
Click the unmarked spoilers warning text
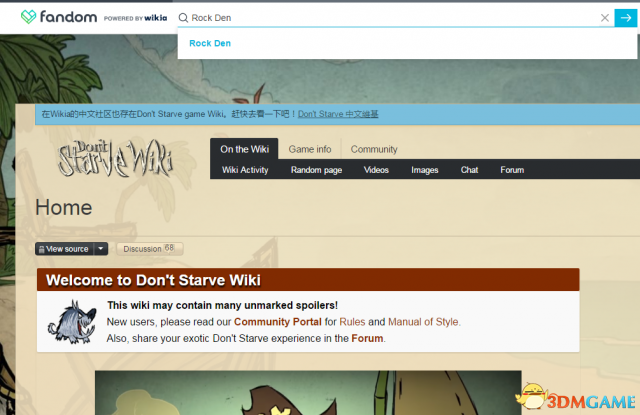(x=222, y=305)
